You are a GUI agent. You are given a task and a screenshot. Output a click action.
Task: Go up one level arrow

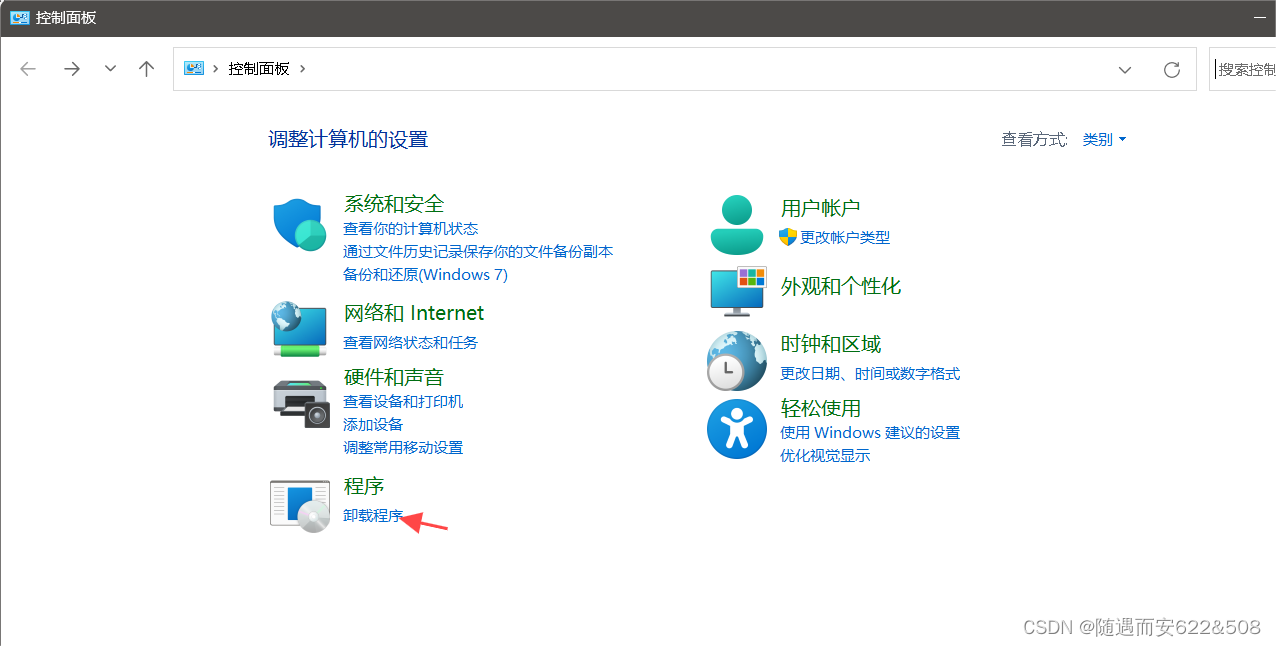[147, 69]
